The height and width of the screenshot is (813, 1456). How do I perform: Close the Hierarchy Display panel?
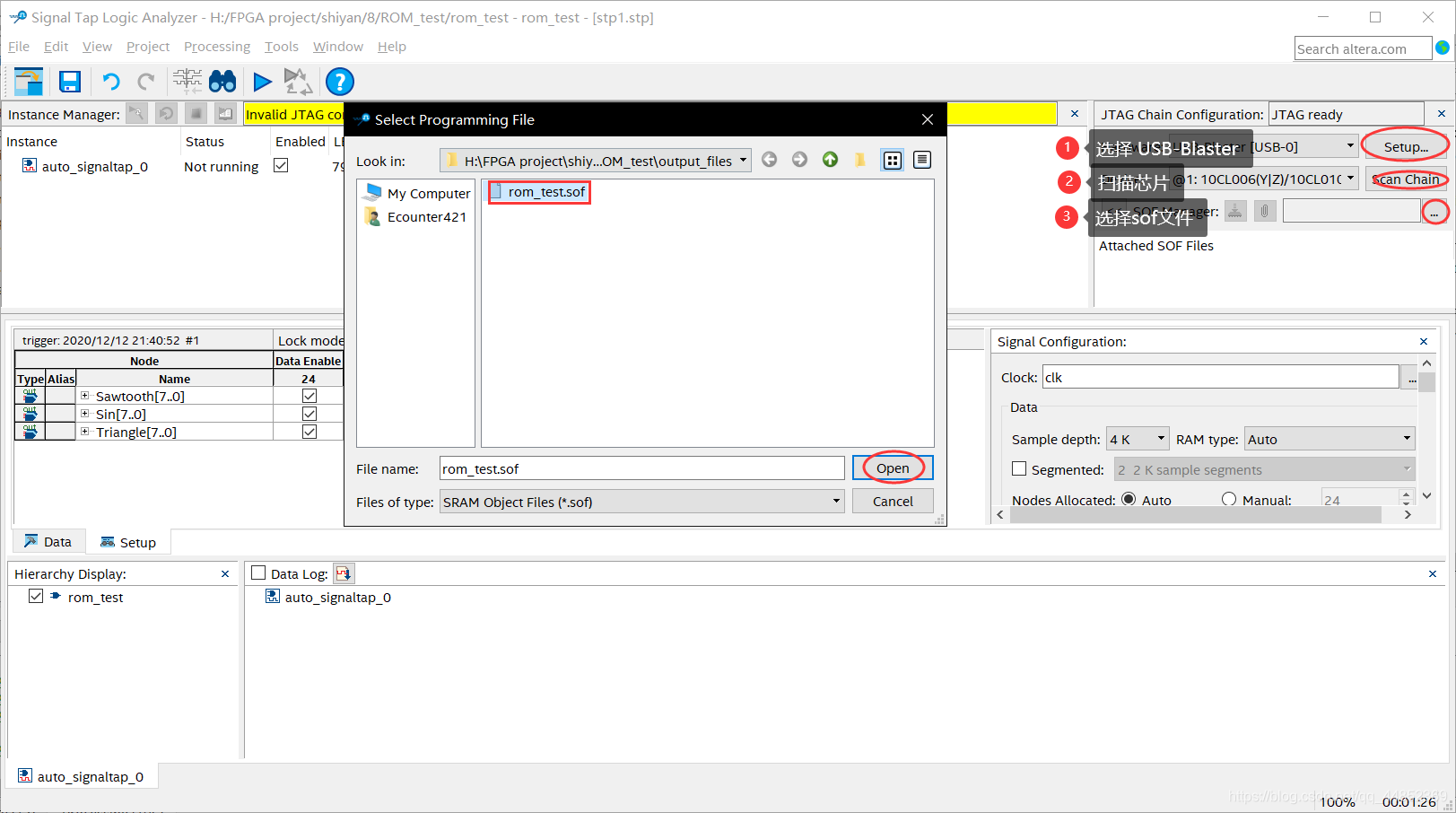(225, 574)
